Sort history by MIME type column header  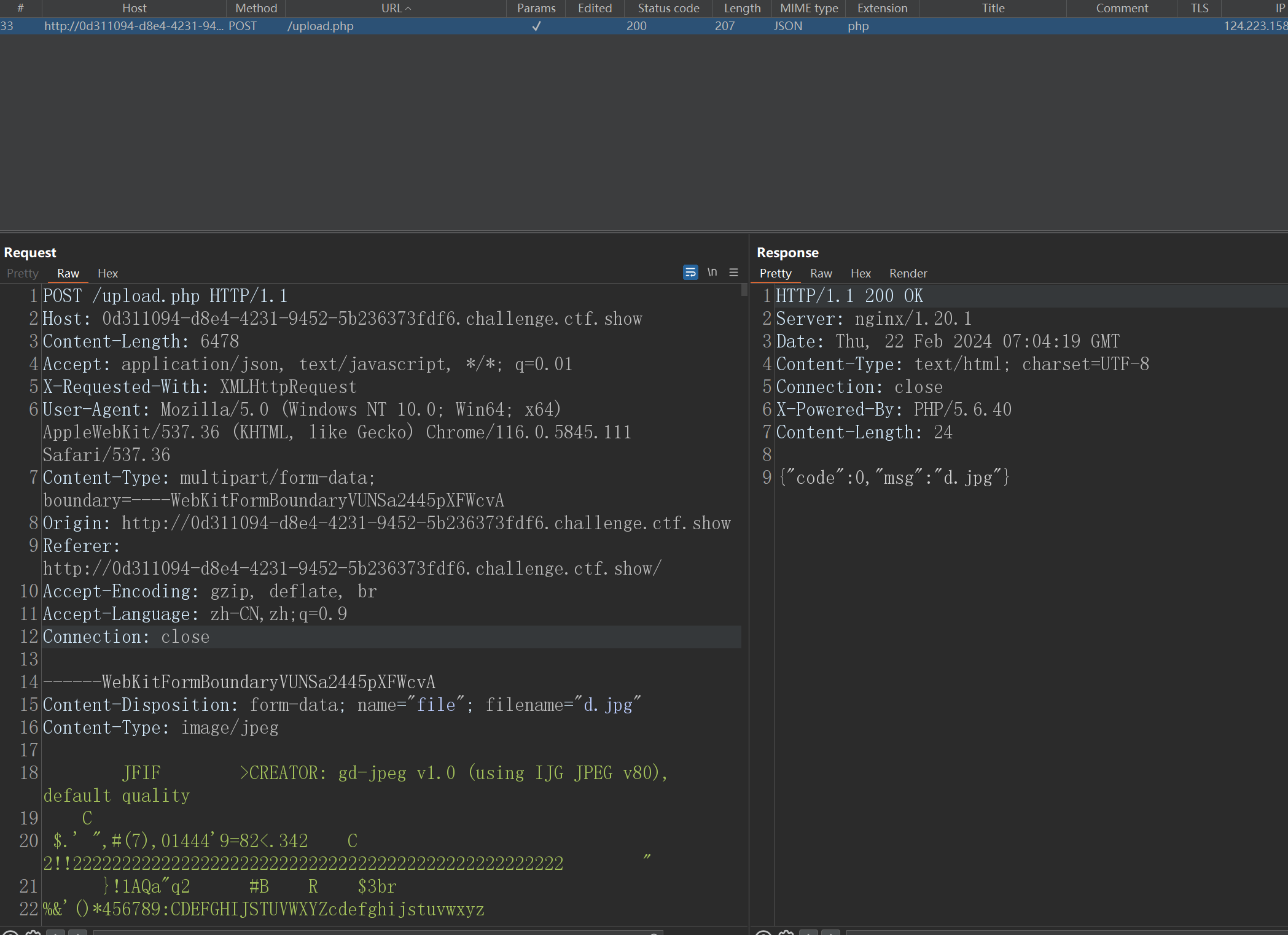point(809,8)
